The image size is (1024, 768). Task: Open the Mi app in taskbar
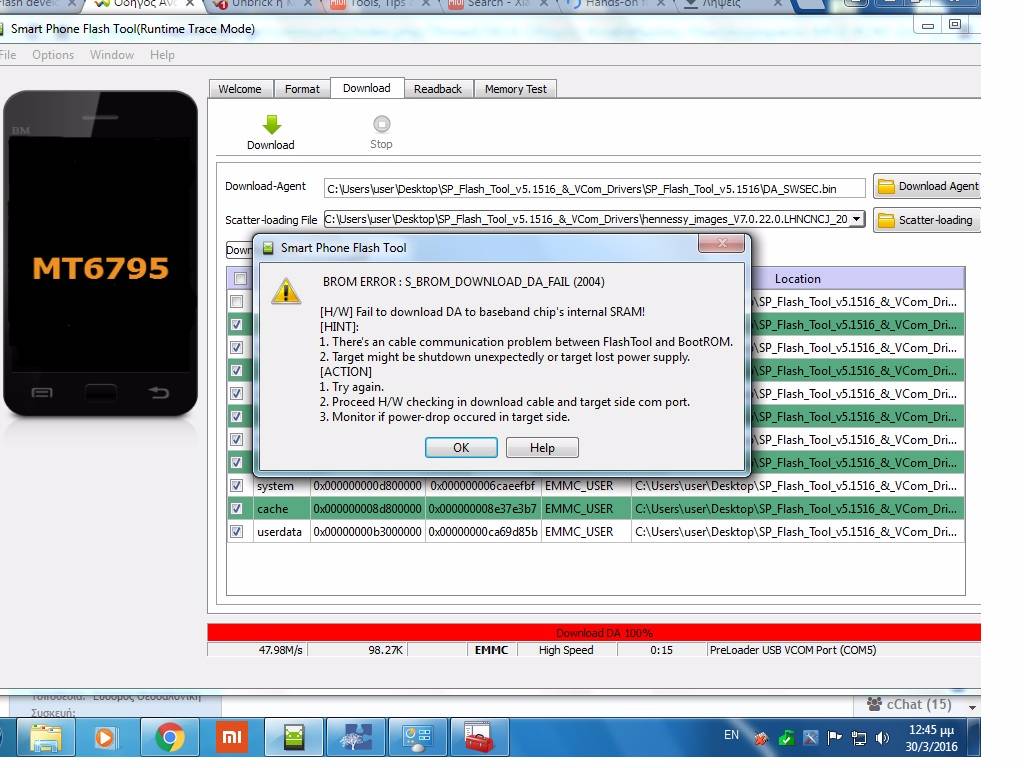(232, 738)
